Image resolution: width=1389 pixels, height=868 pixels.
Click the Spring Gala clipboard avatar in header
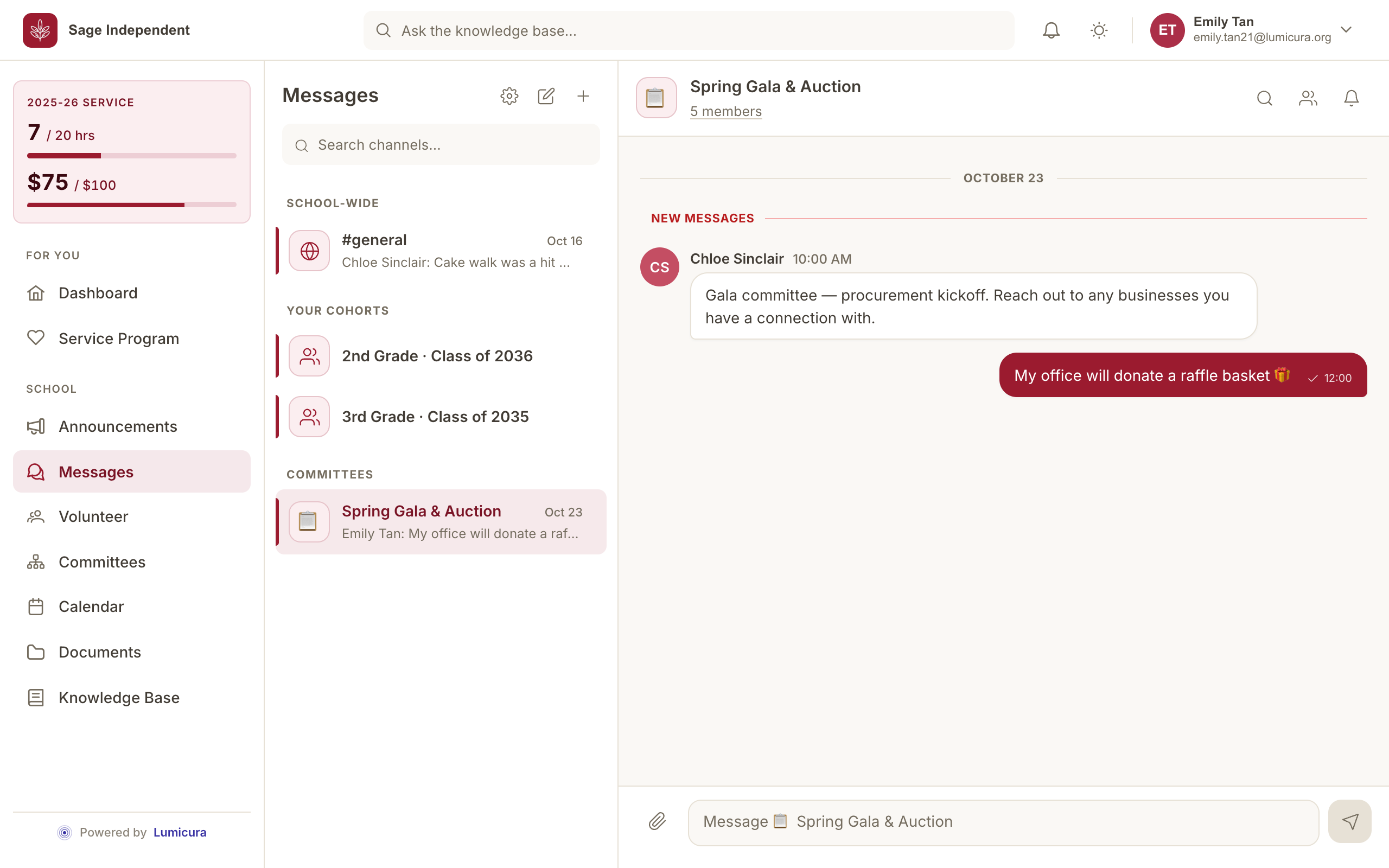(656, 98)
